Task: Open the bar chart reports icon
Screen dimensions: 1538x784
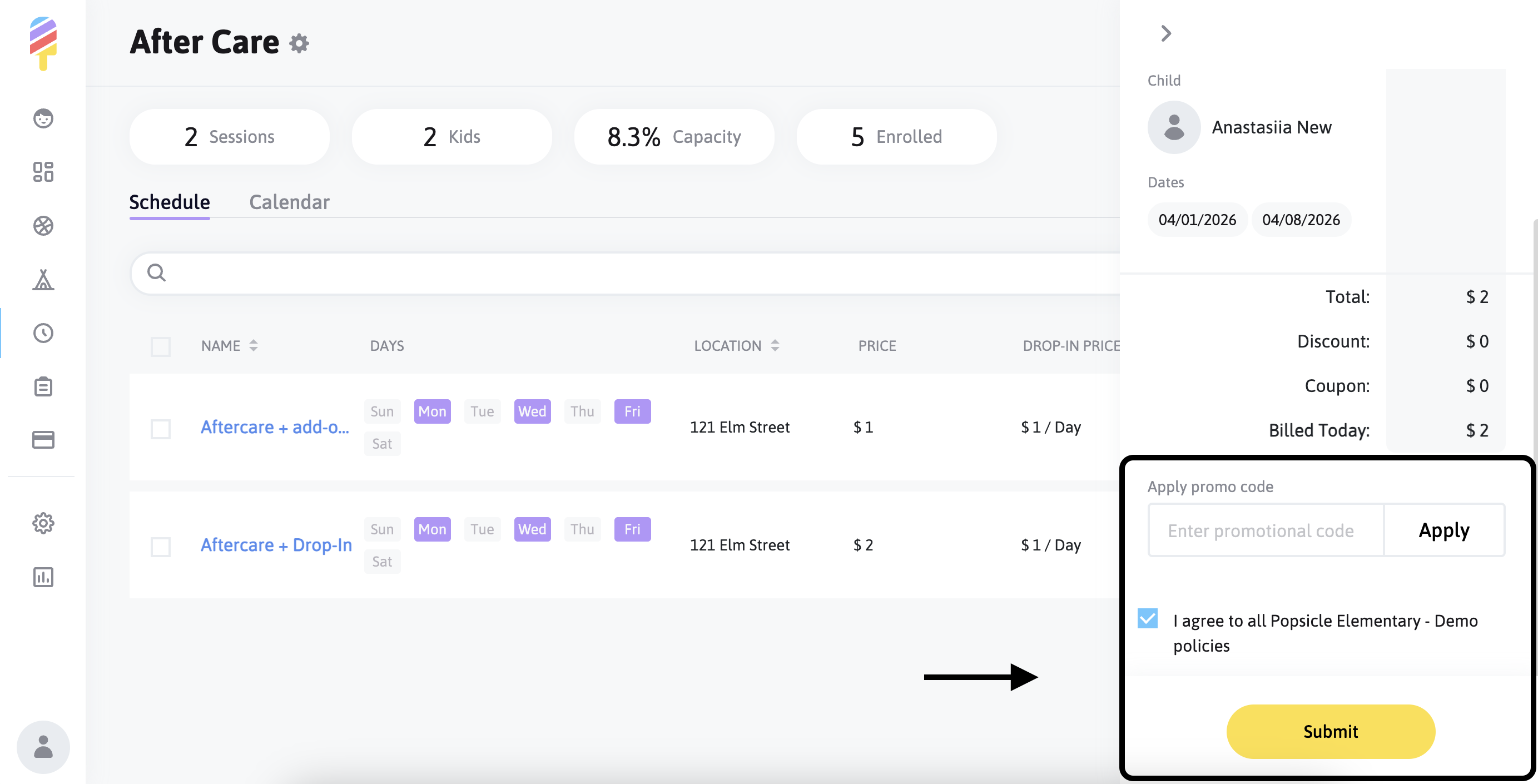Action: click(x=43, y=577)
